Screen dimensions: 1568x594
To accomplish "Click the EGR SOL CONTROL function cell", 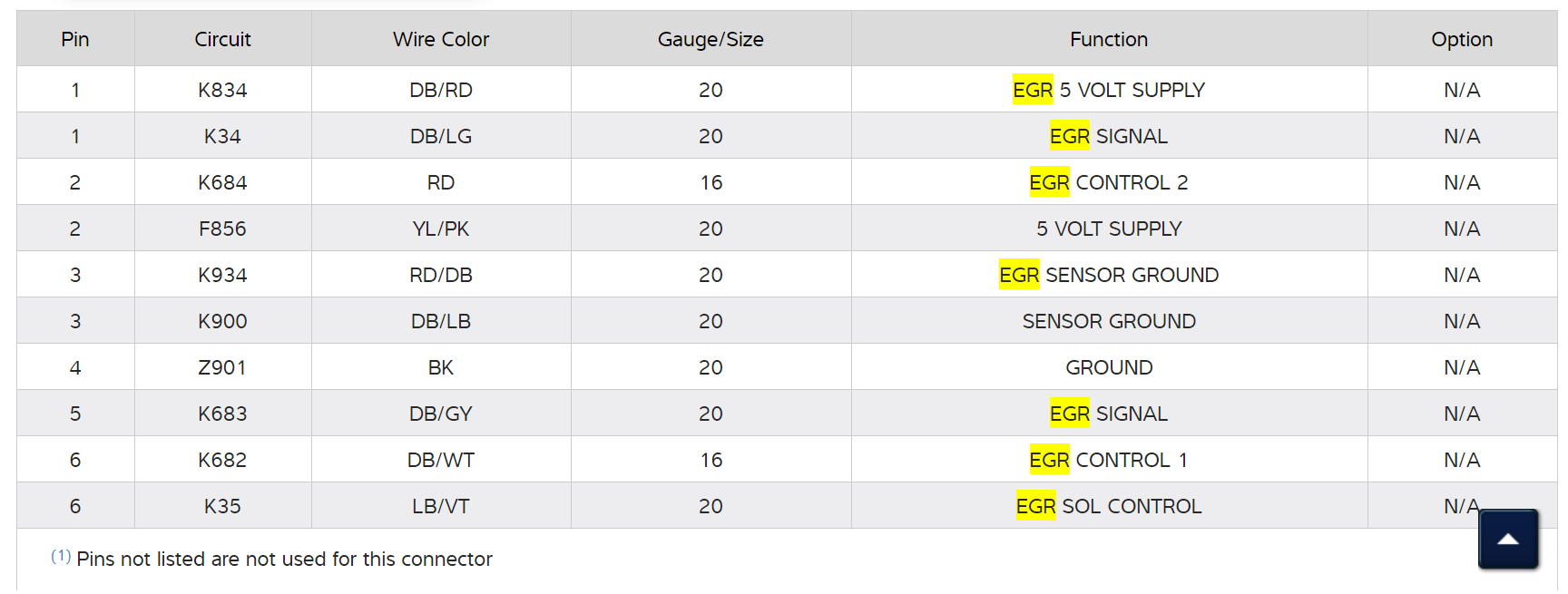I will tap(1109, 506).
